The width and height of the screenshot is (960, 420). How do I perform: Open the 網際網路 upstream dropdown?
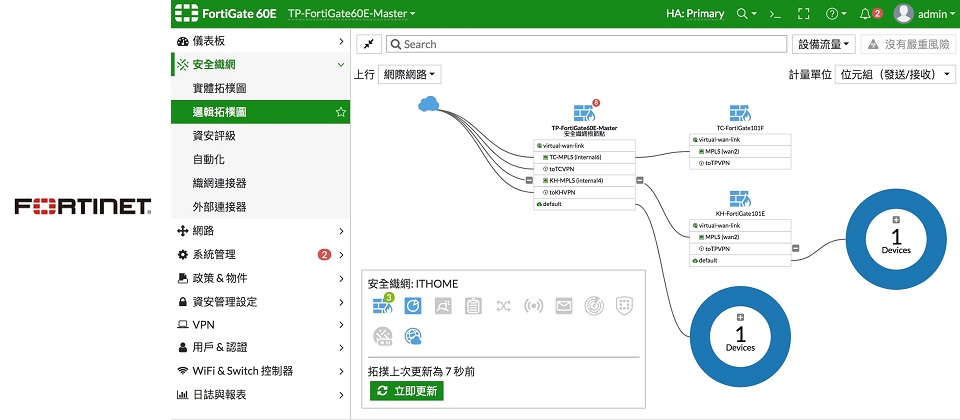(x=411, y=75)
